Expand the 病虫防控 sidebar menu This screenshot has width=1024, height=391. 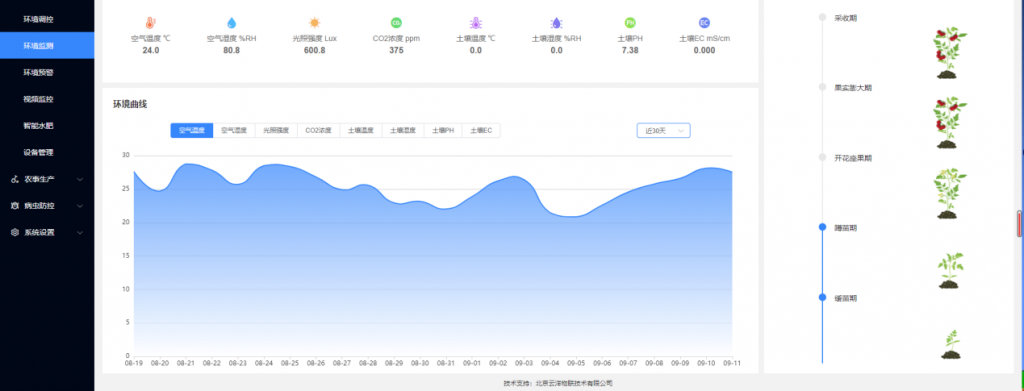(47, 206)
